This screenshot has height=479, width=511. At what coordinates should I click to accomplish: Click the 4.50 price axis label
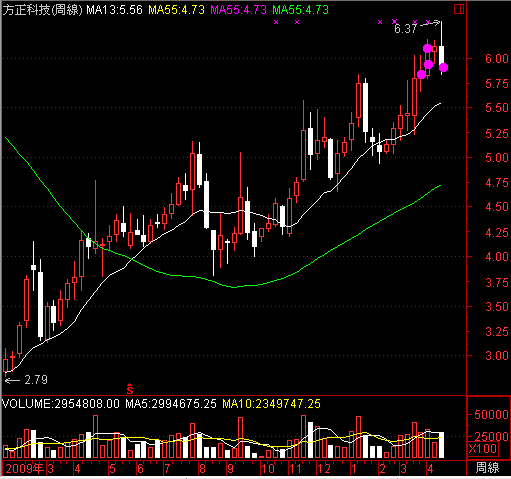pyautogui.click(x=497, y=207)
